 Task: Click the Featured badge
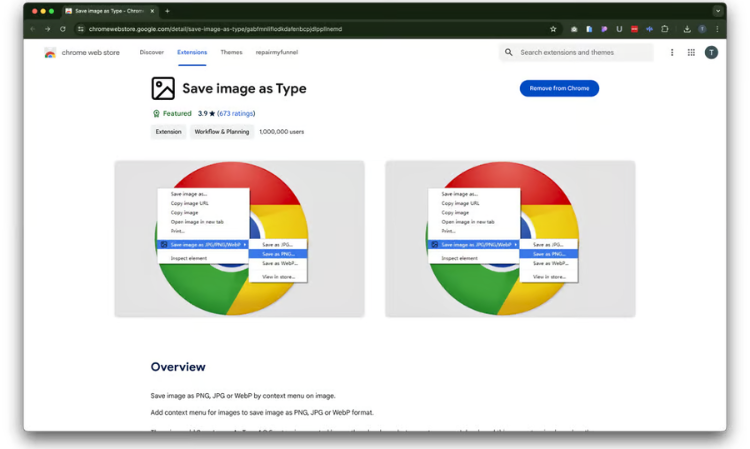click(x=172, y=113)
